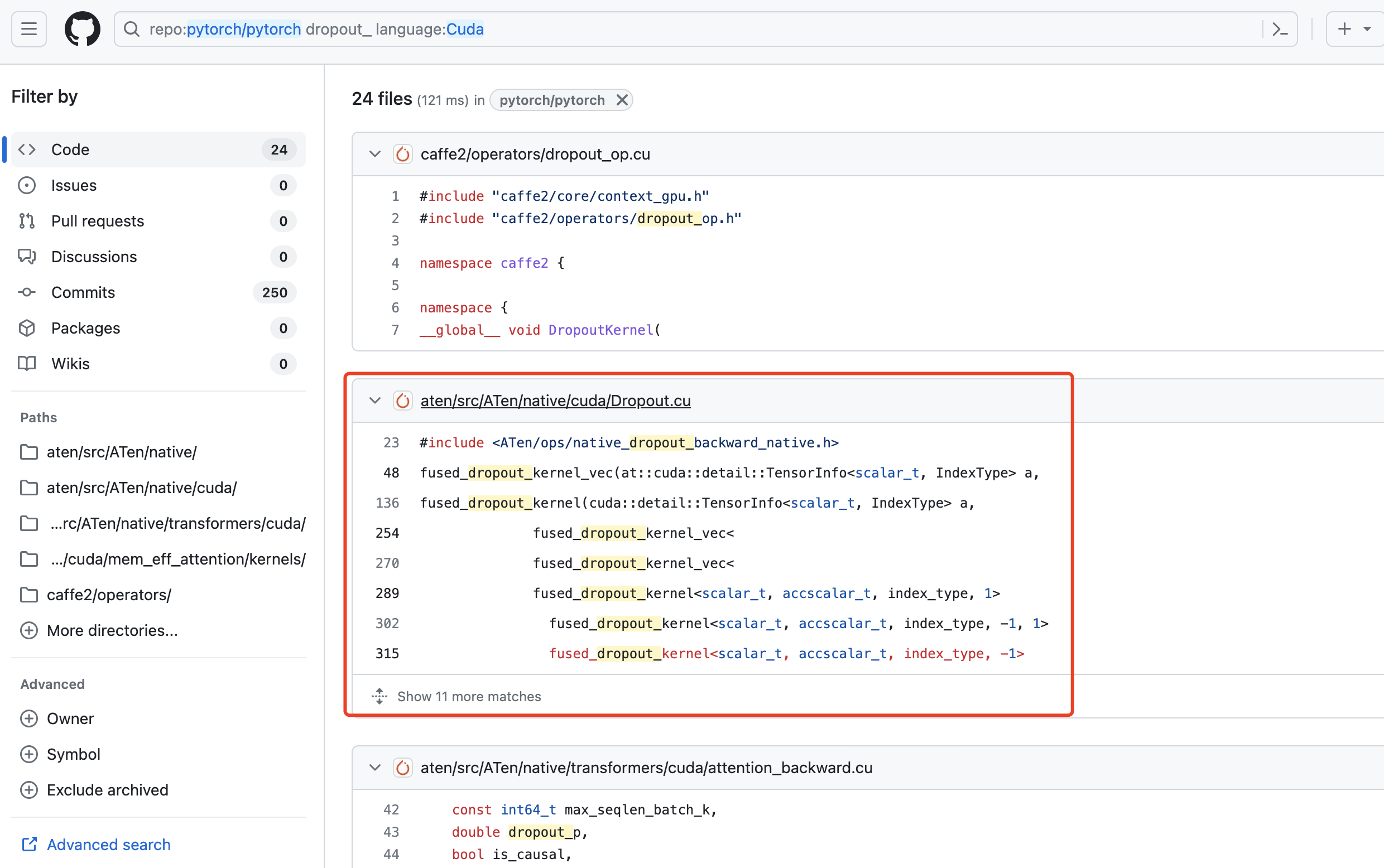This screenshot has width=1384, height=868.
Task: Select the Code filter
Action: click(x=158, y=150)
